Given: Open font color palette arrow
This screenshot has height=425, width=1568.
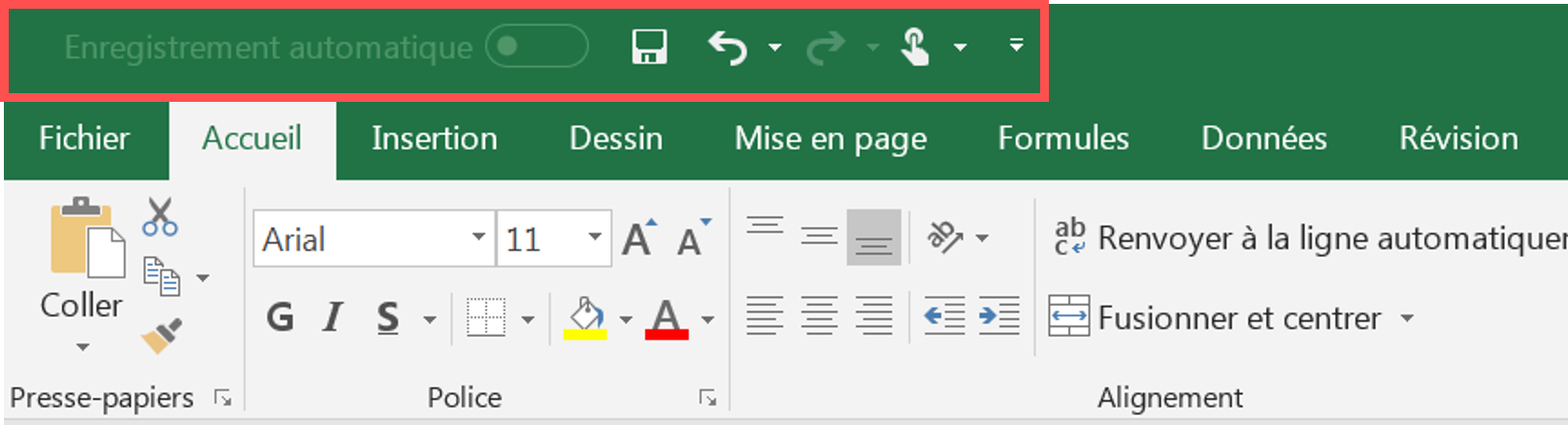Looking at the screenshot, I should point(708,319).
